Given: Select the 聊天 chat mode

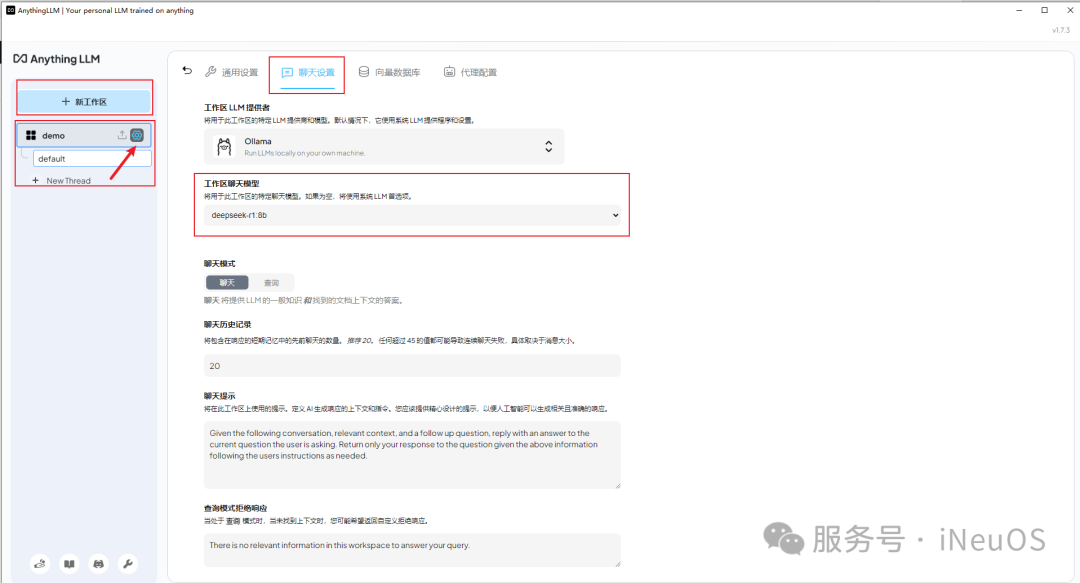Looking at the screenshot, I should [x=227, y=283].
